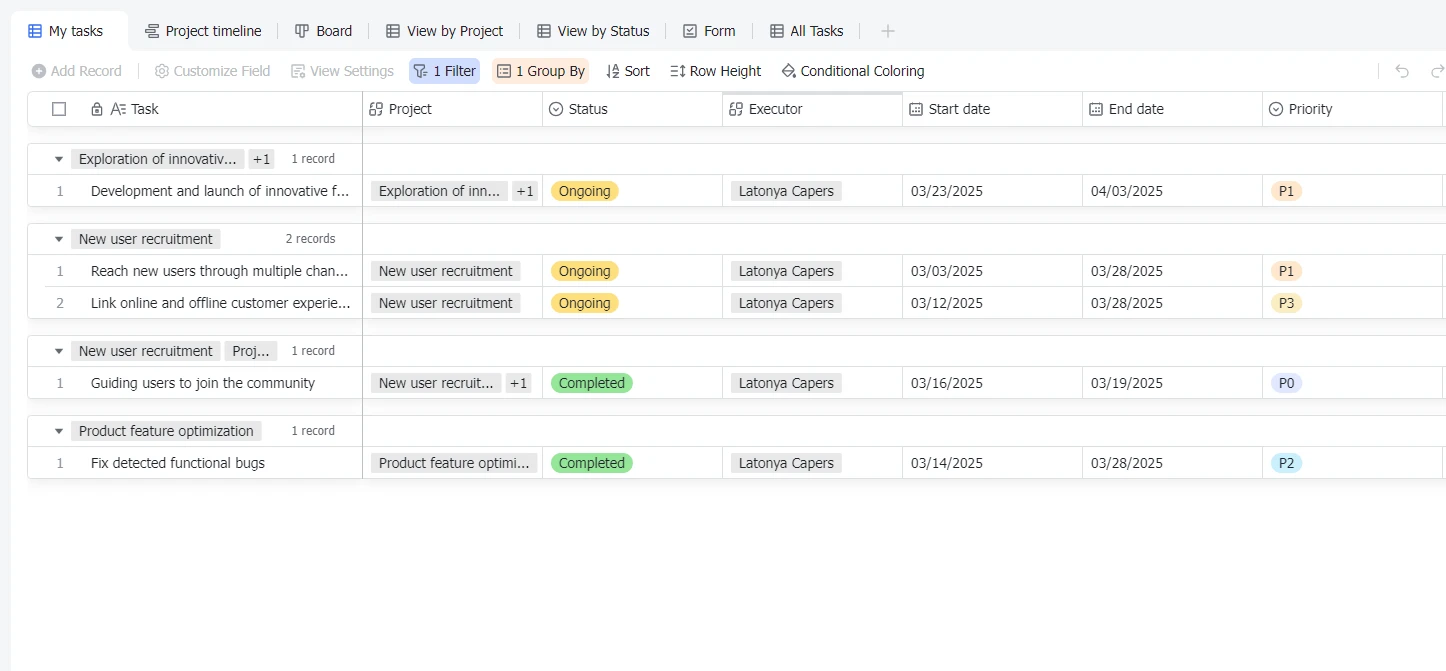This screenshot has height=671, width=1446.
Task: Click the select icon in Priority header
Action: click(1276, 109)
